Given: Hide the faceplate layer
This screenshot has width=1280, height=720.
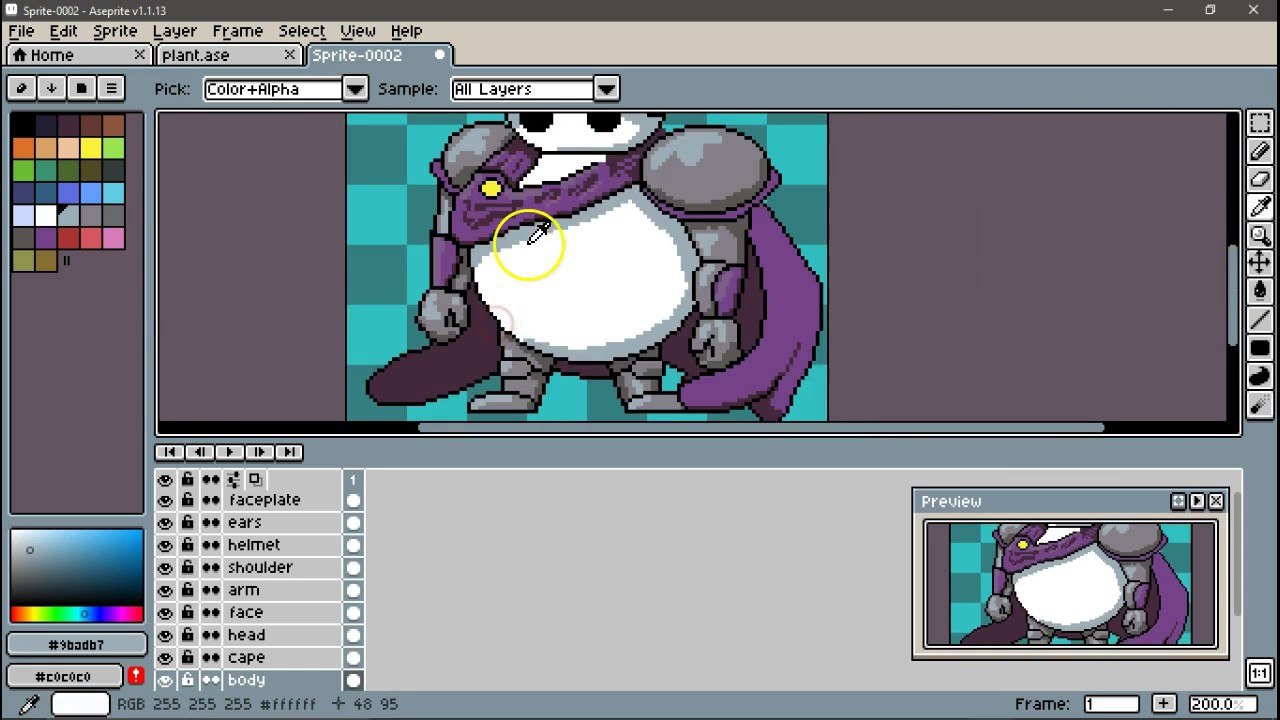Looking at the screenshot, I should pos(165,500).
